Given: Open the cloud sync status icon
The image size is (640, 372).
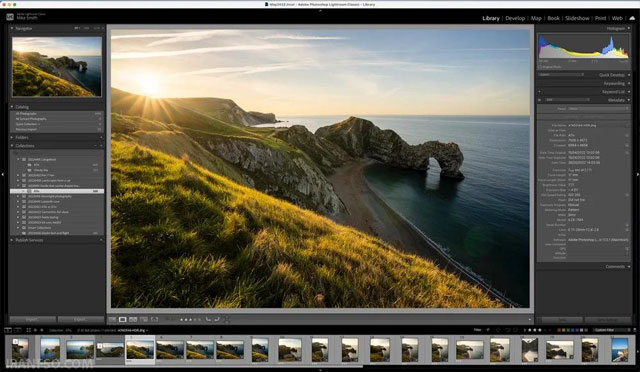Looking at the screenshot, I should point(632,18).
